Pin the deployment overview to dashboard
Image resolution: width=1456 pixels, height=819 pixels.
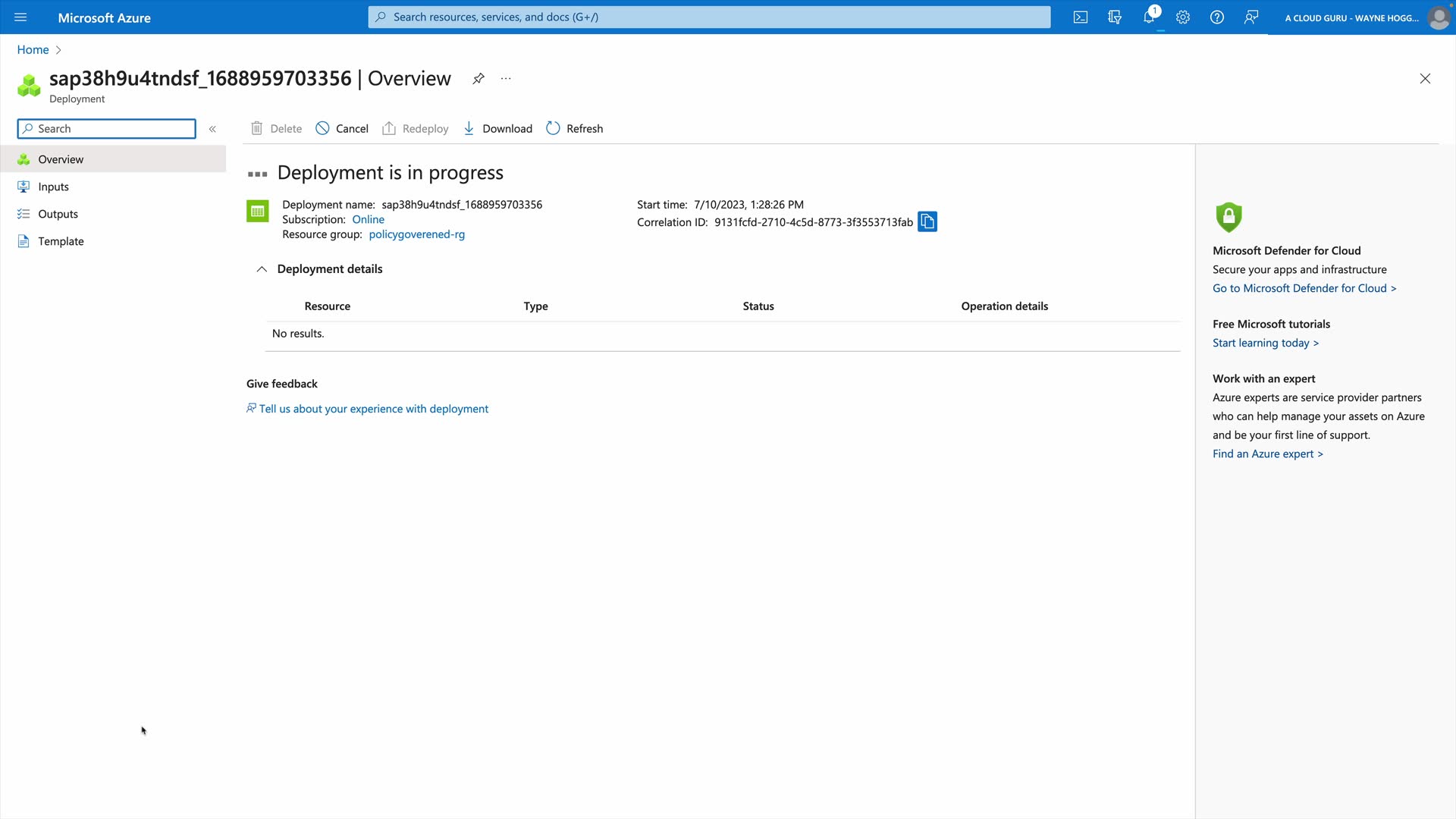click(x=479, y=79)
